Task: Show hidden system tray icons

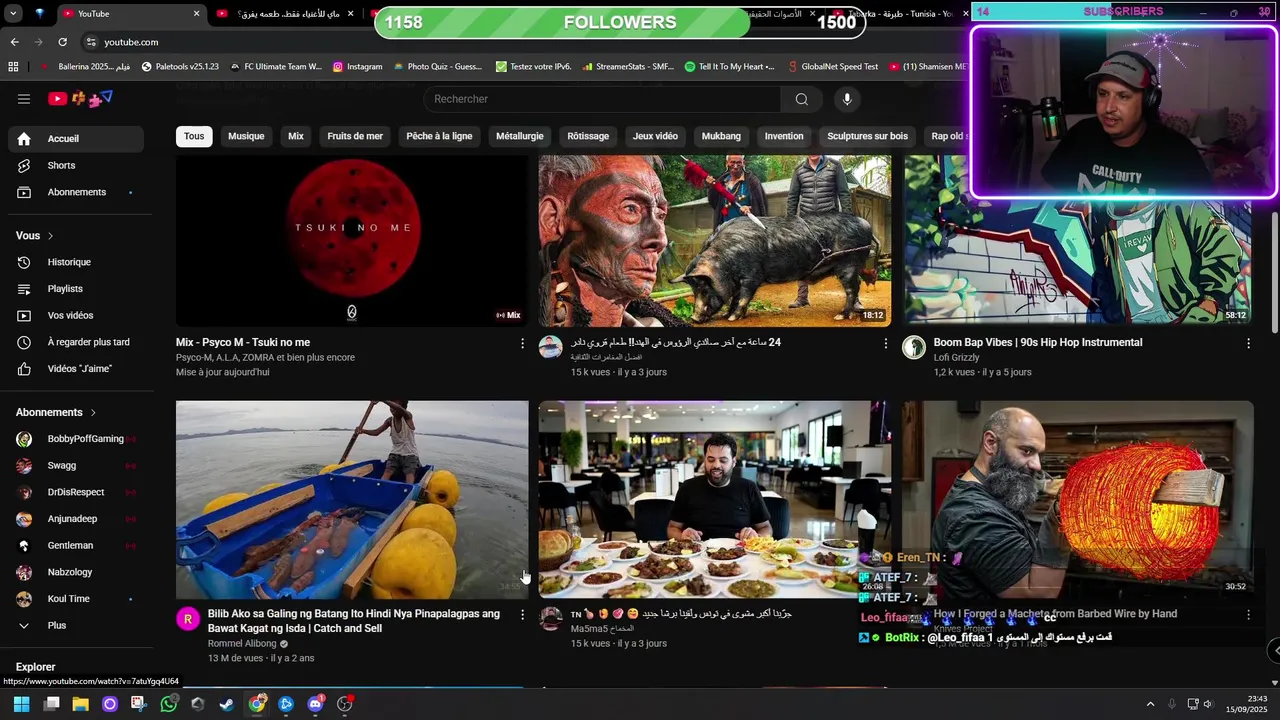Action: [1150, 704]
